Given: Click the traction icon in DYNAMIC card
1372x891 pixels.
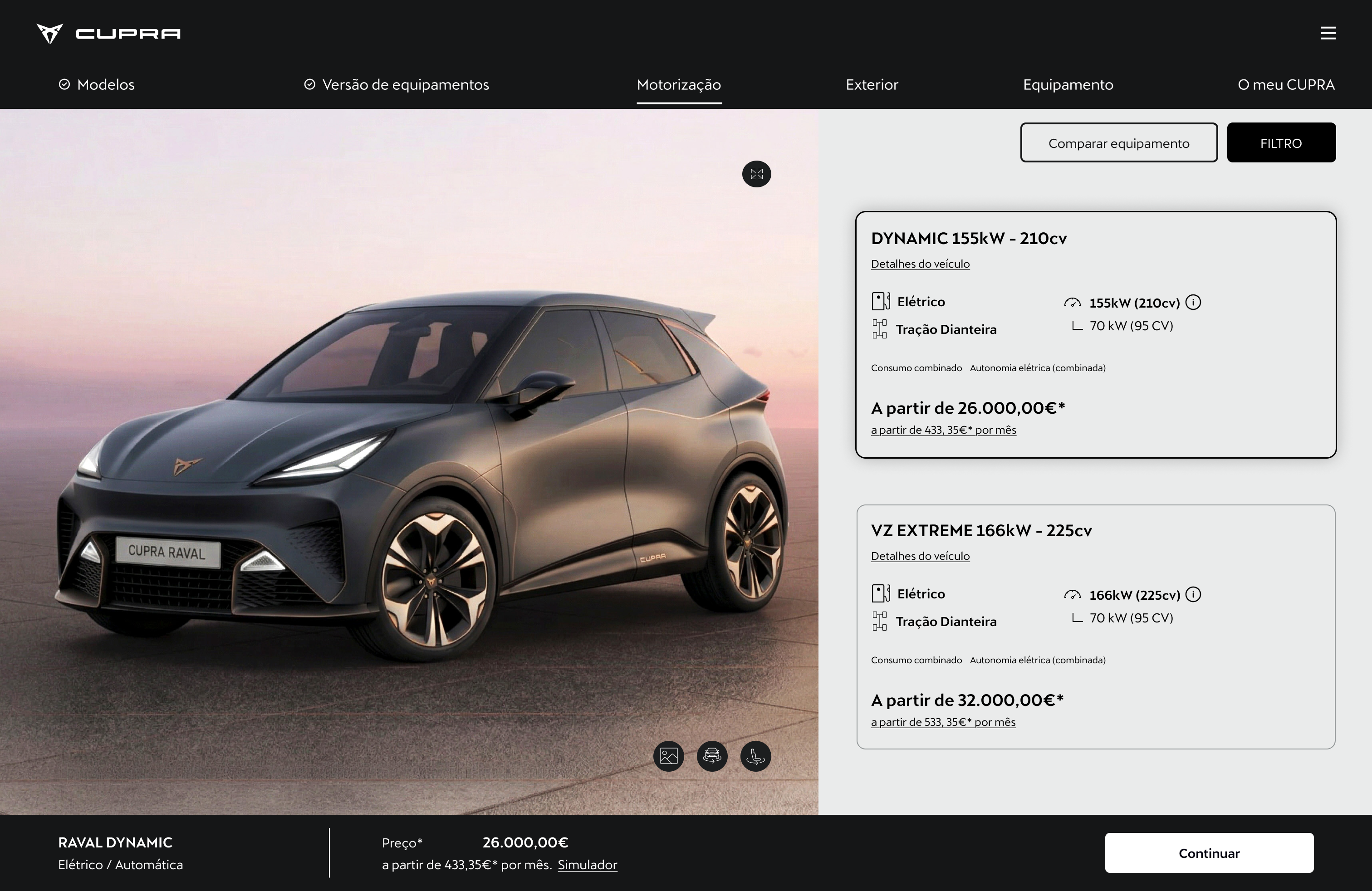Looking at the screenshot, I should click(880, 329).
